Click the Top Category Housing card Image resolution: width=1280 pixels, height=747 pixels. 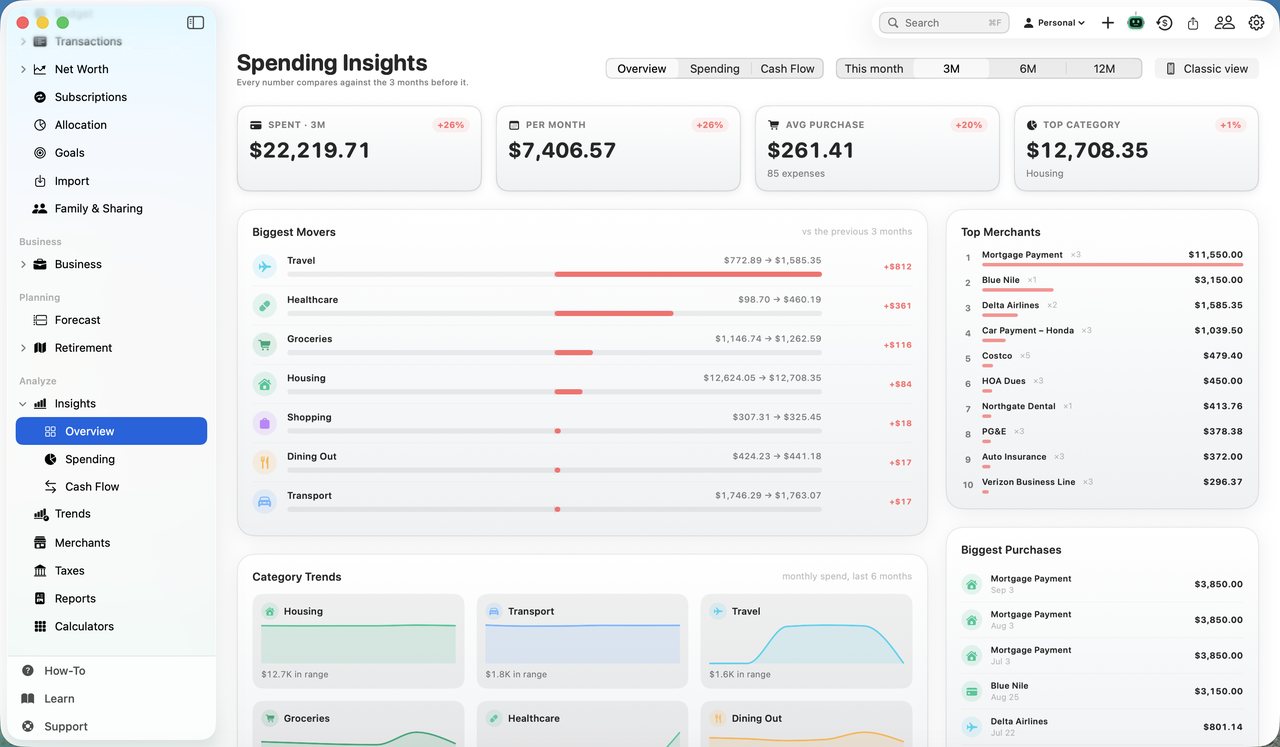click(1136, 148)
